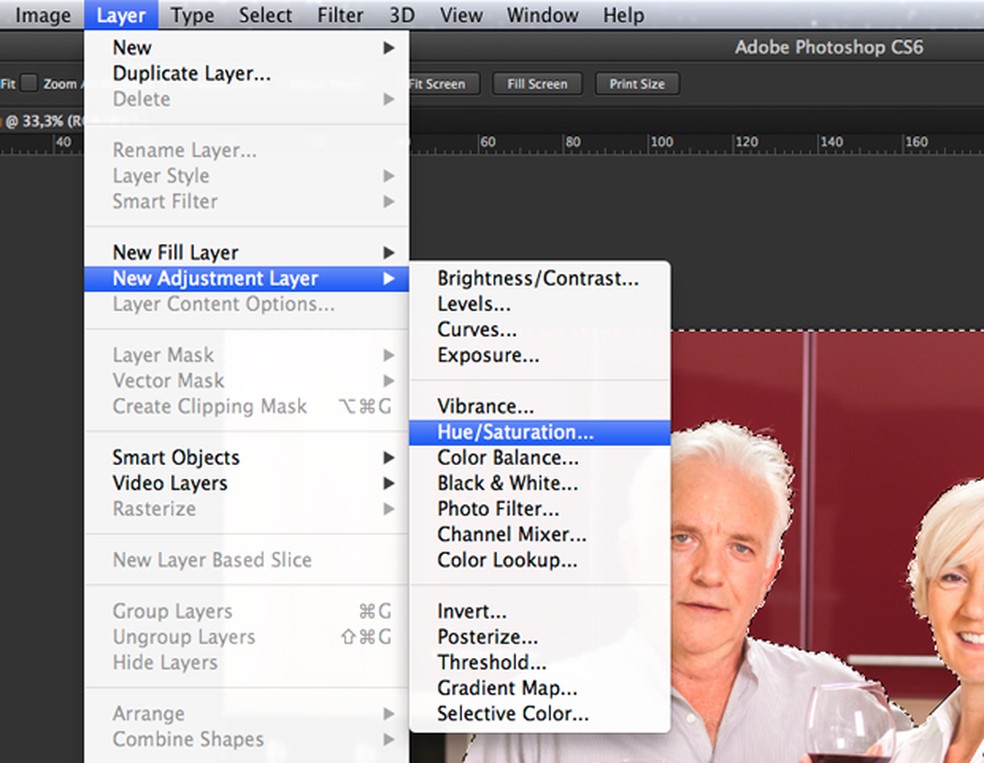This screenshot has height=763, width=984.
Task: Open the Window menu
Action: [542, 15]
